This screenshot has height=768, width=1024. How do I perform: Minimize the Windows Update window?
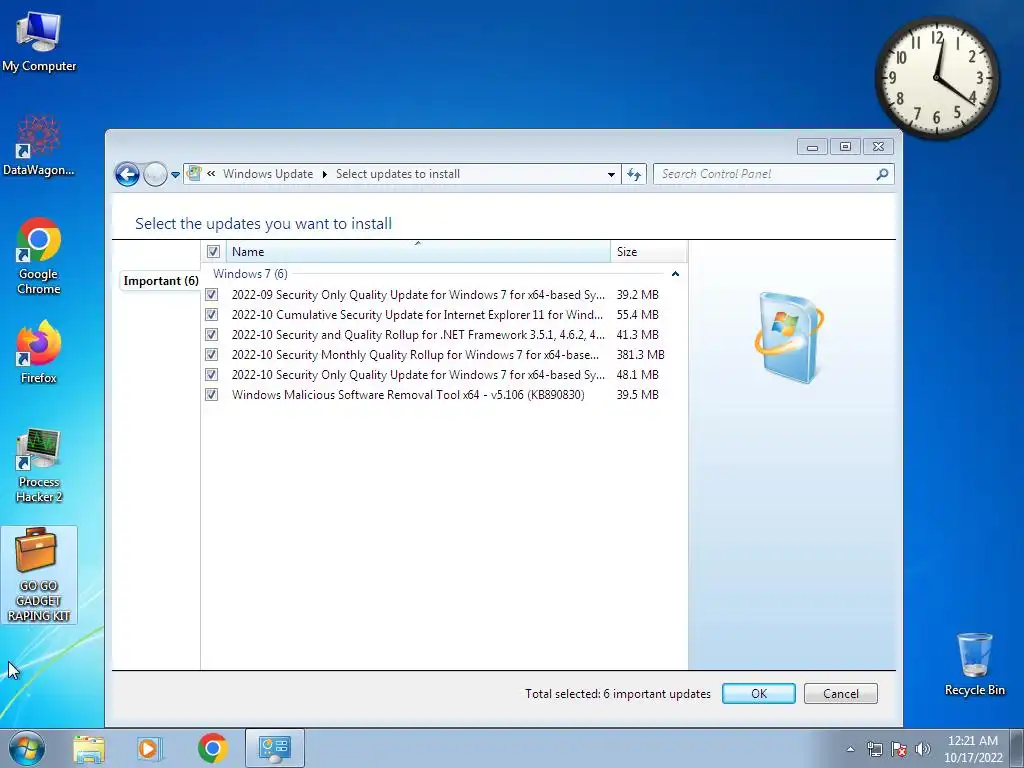pyautogui.click(x=812, y=147)
